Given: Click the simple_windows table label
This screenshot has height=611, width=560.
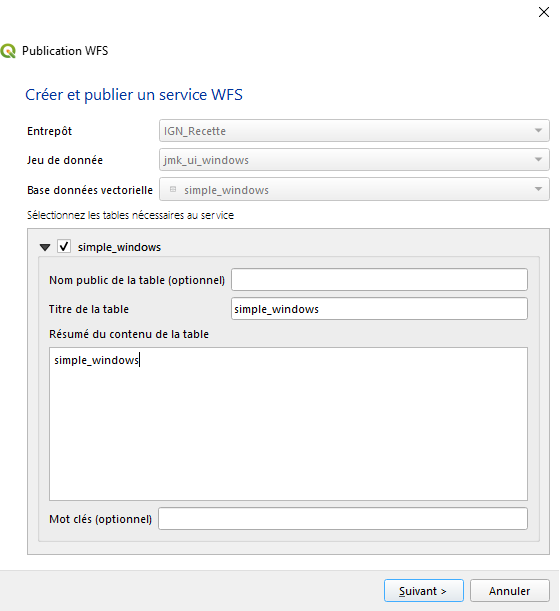Looking at the screenshot, I should [x=119, y=247].
